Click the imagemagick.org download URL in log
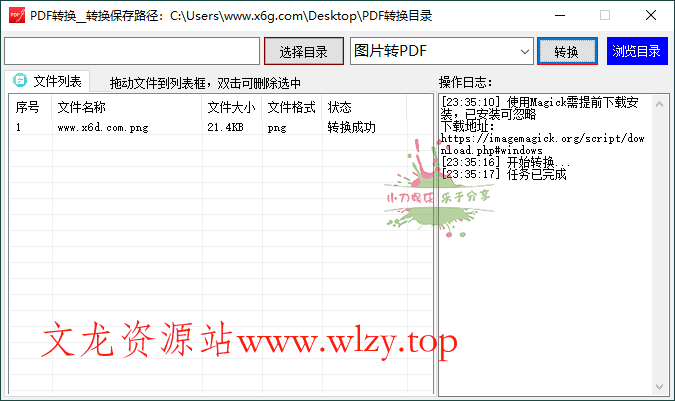Image resolution: width=675 pixels, height=401 pixels. [542, 144]
